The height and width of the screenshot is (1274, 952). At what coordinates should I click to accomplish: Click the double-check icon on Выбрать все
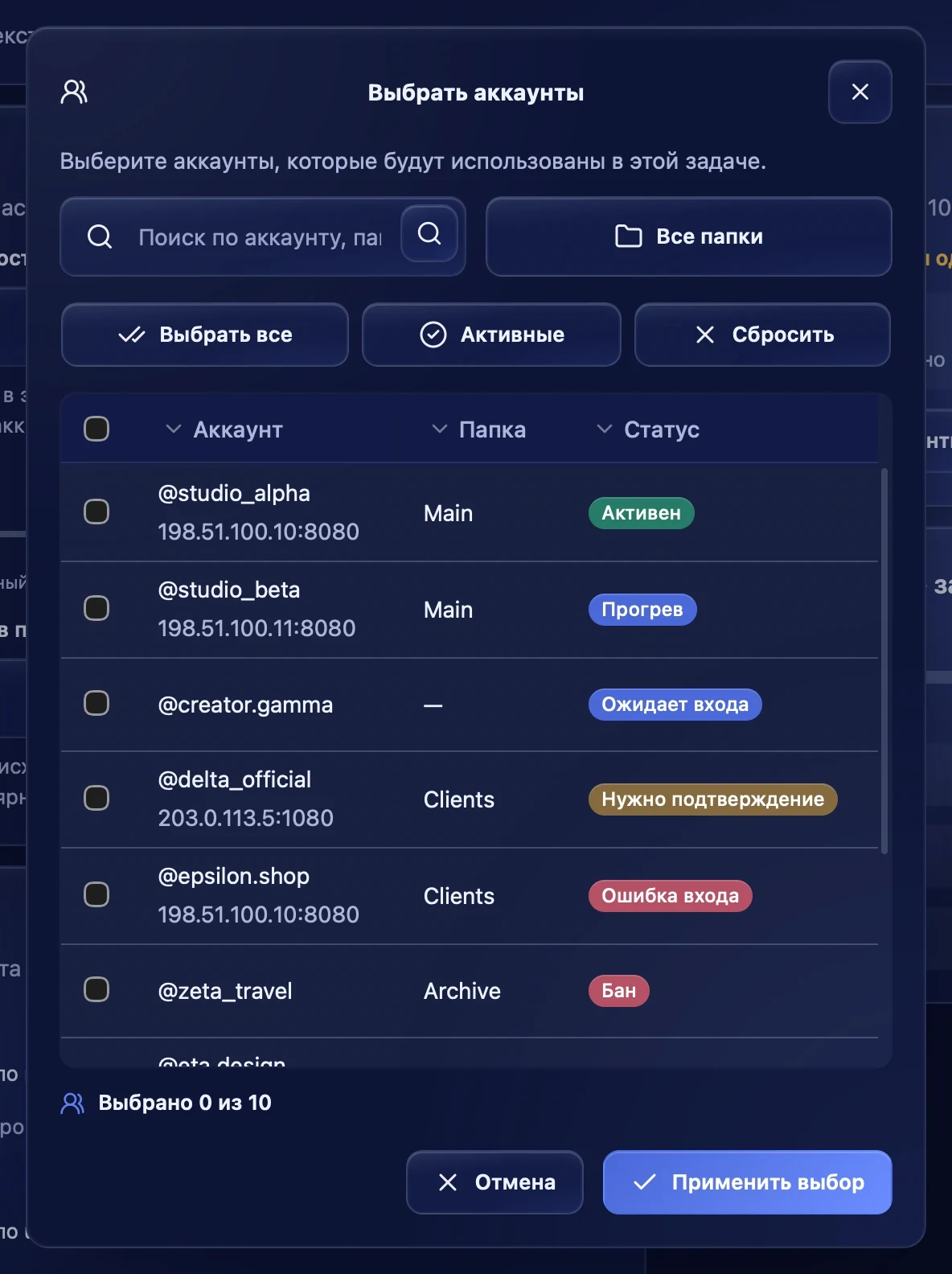(132, 335)
